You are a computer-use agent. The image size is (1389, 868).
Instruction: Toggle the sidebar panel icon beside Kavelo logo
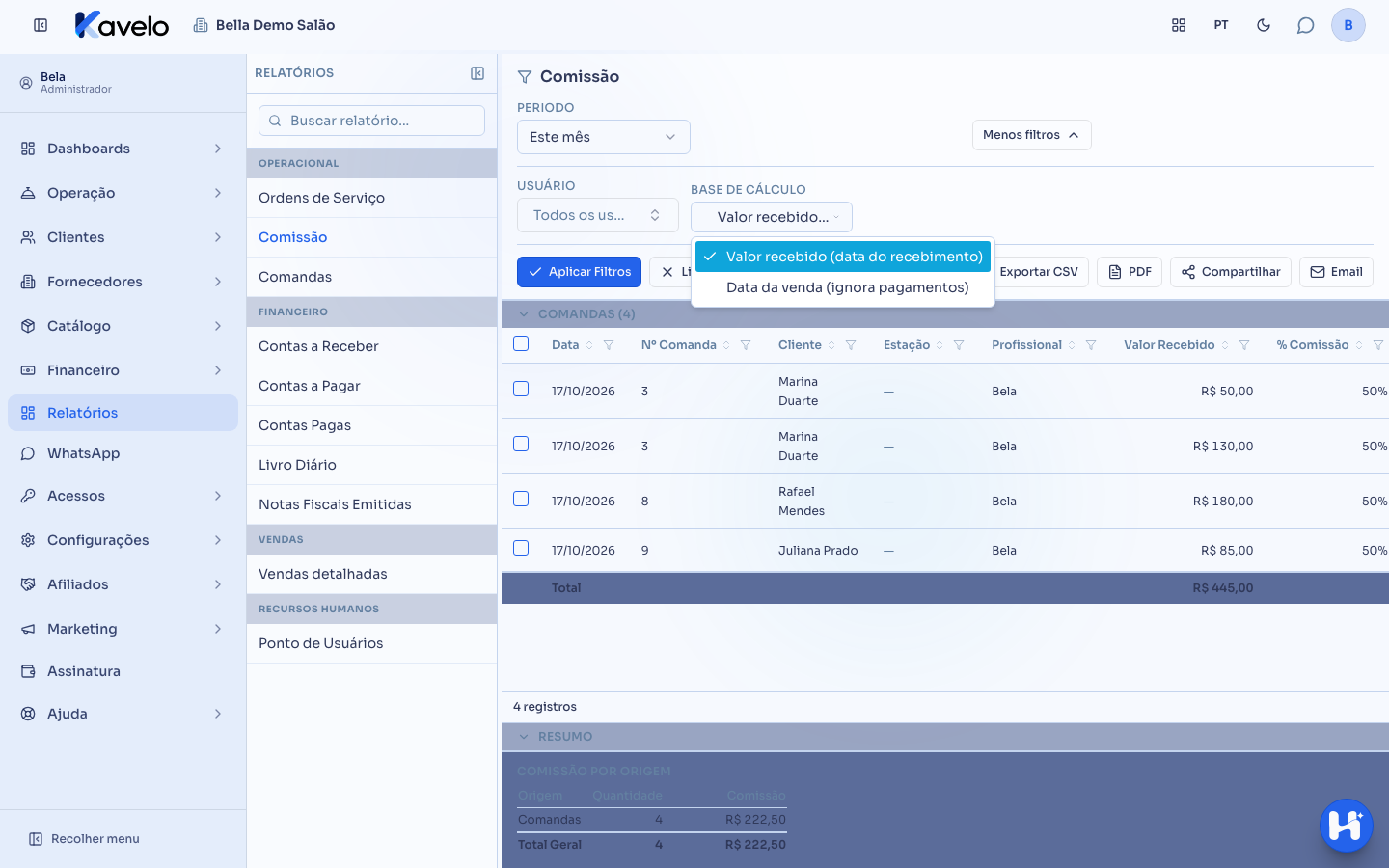tap(41, 25)
